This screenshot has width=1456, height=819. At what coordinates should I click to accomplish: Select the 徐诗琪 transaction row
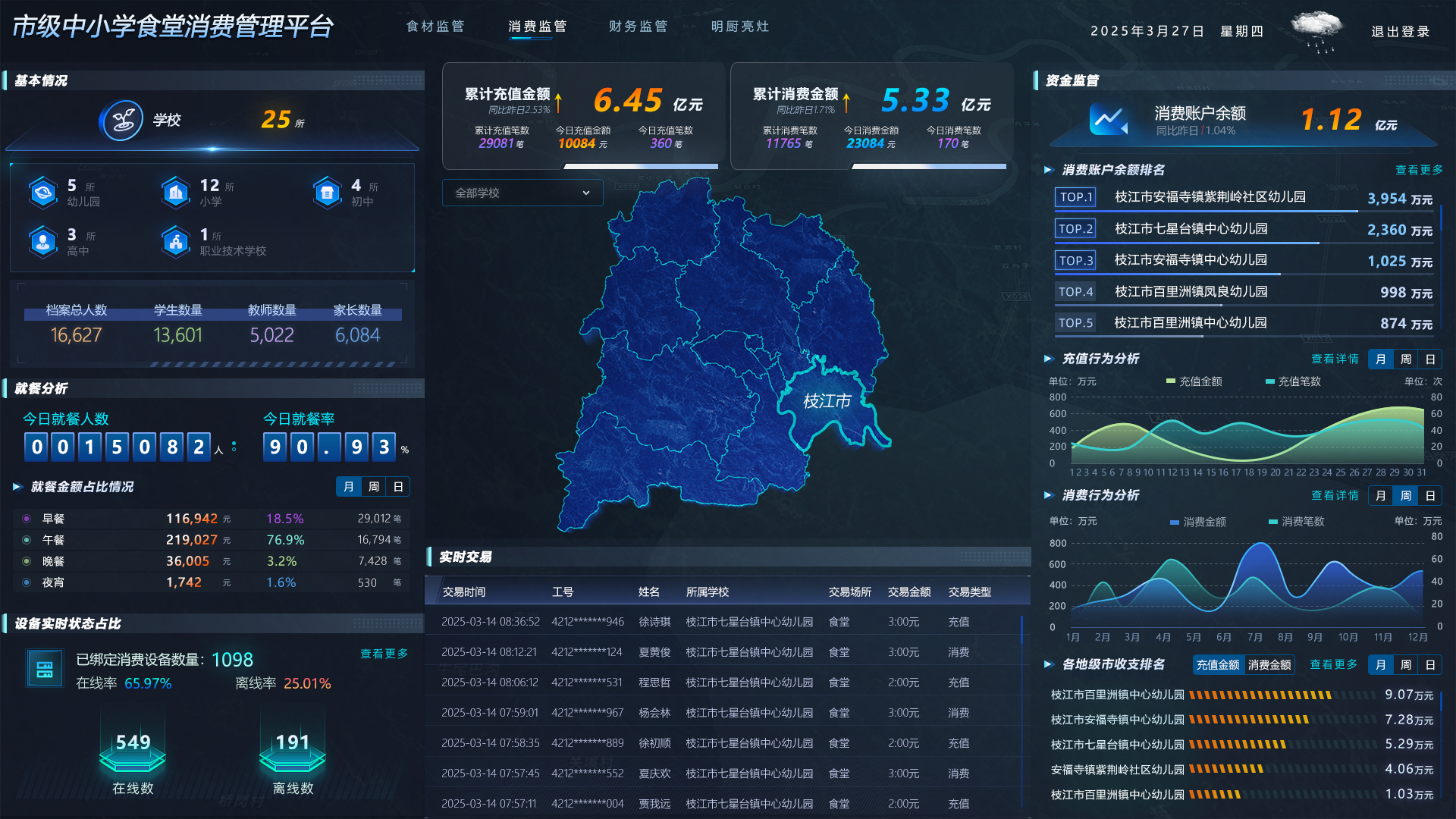click(x=728, y=621)
